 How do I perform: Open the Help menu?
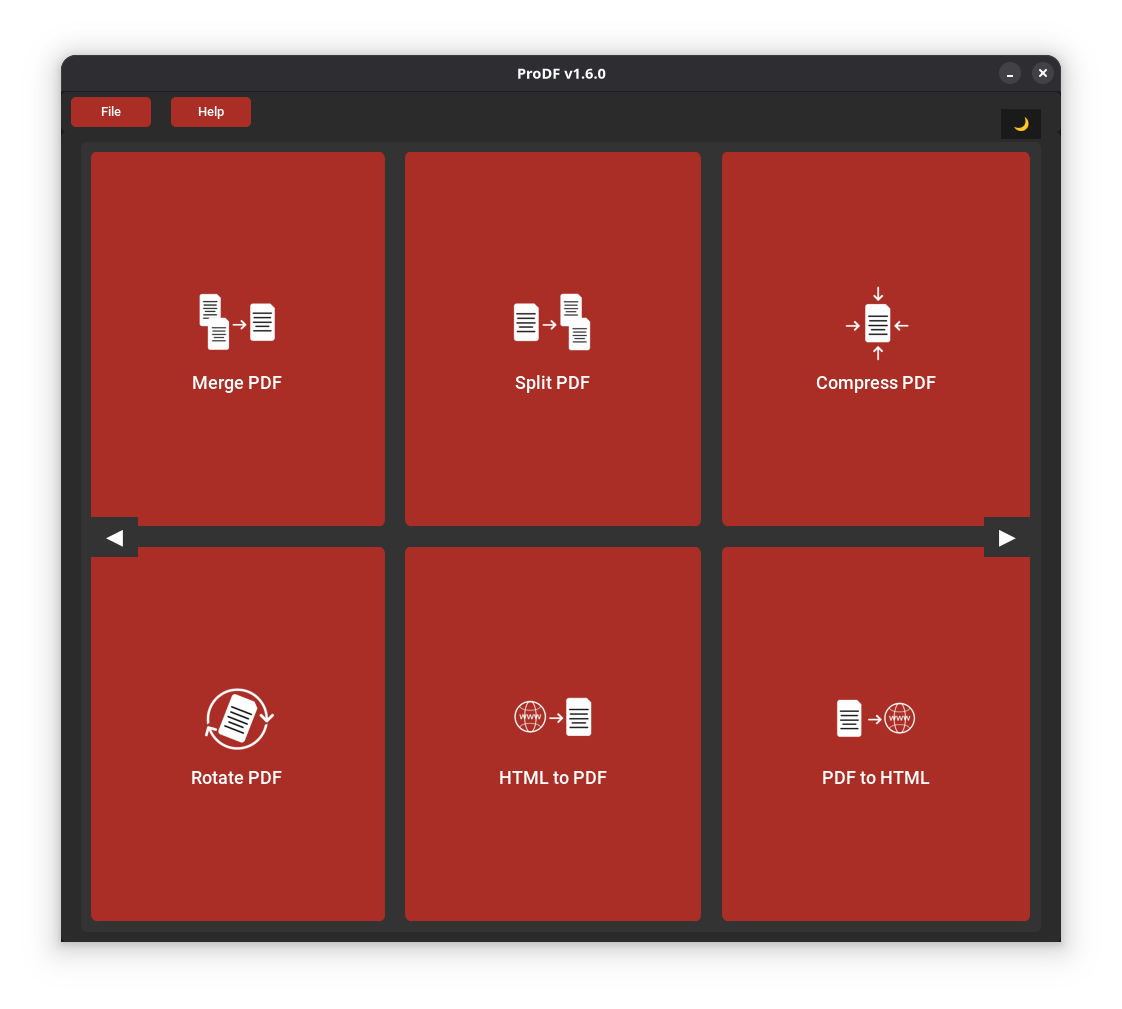211,112
